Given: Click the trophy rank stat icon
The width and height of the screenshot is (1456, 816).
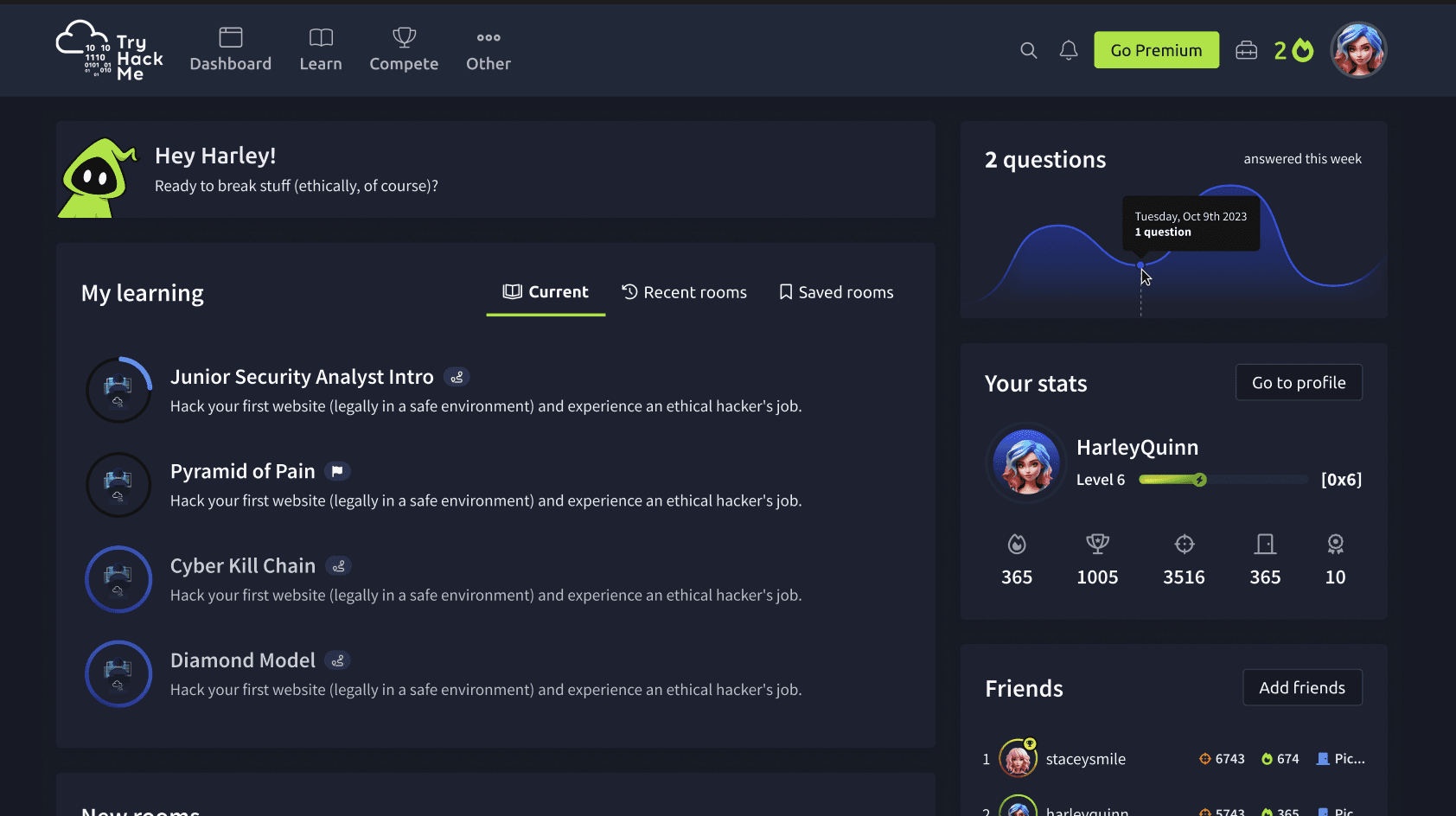Looking at the screenshot, I should 1098,544.
